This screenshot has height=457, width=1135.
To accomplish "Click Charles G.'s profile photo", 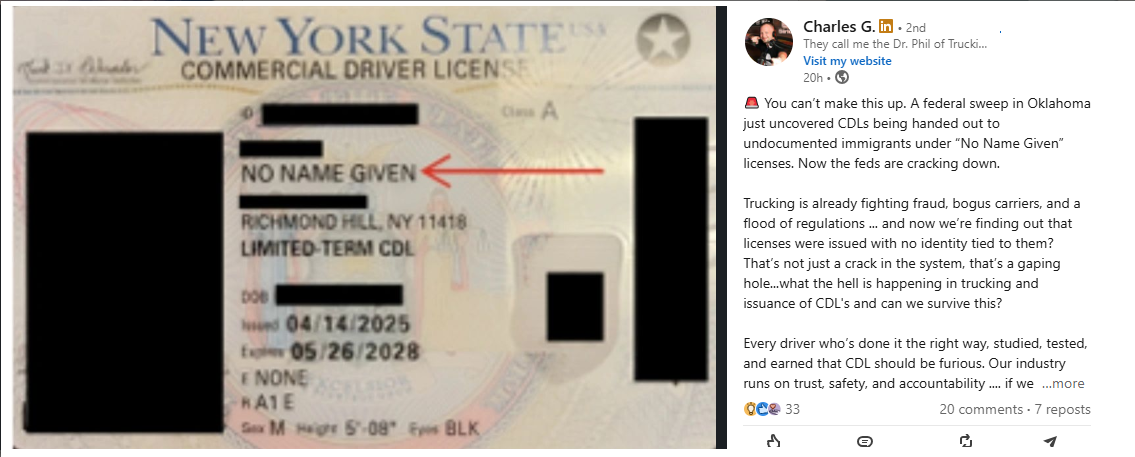I will 769,42.
